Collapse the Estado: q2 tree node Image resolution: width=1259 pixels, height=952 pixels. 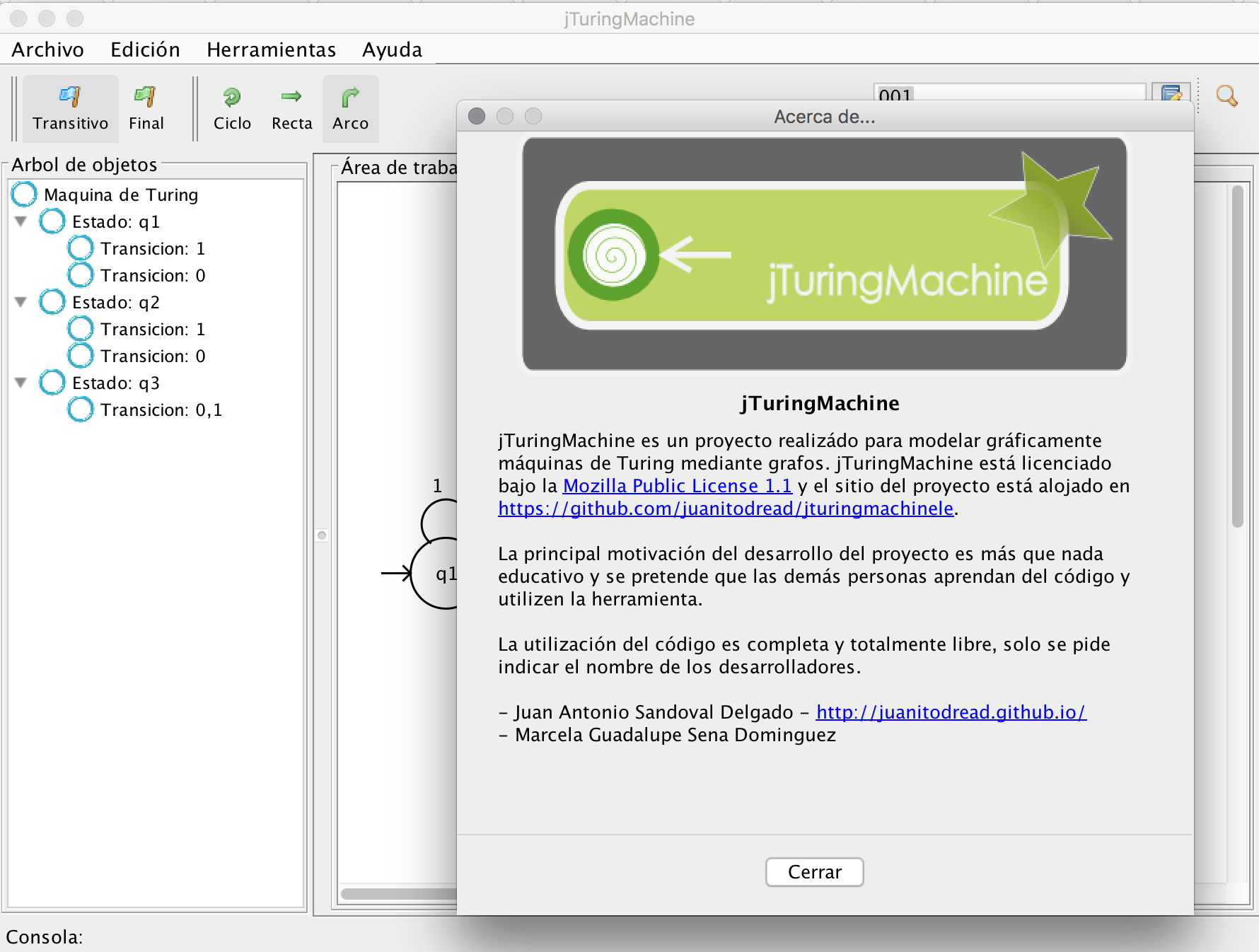[x=21, y=302]
